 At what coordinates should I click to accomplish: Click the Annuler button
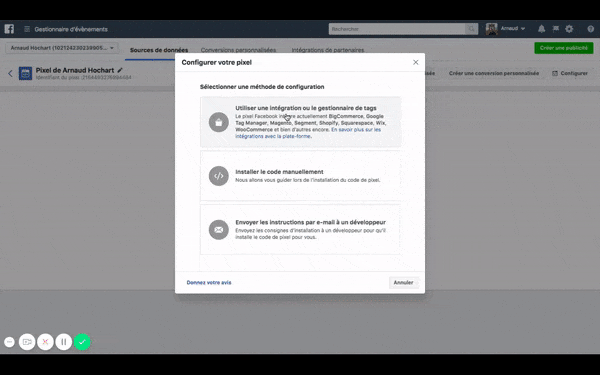[x=403, y=282]
